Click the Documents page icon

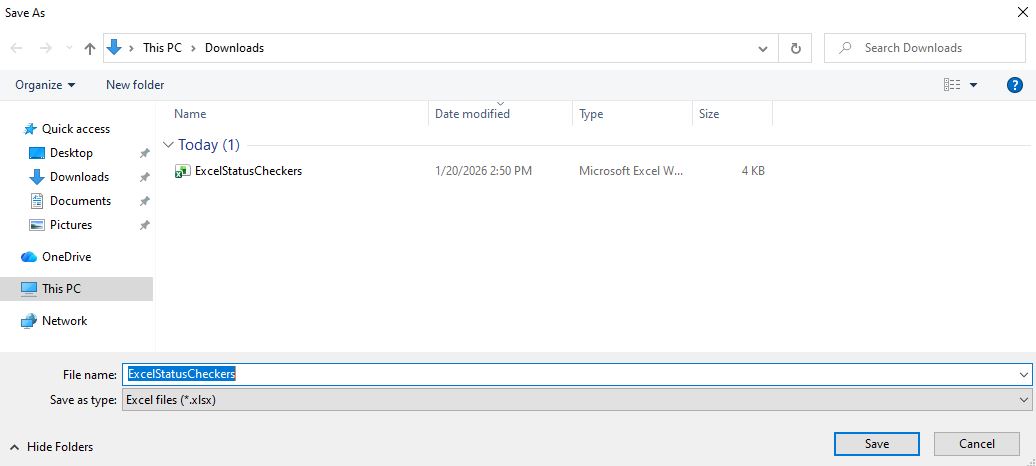click(37, 200)
